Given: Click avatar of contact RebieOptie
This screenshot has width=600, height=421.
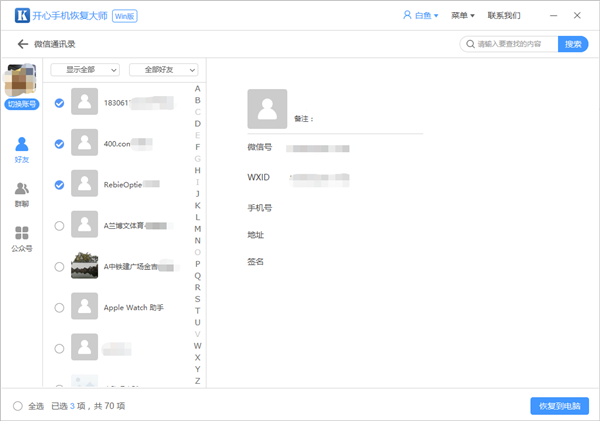Looking at the screenshot, I should point(85,183).
